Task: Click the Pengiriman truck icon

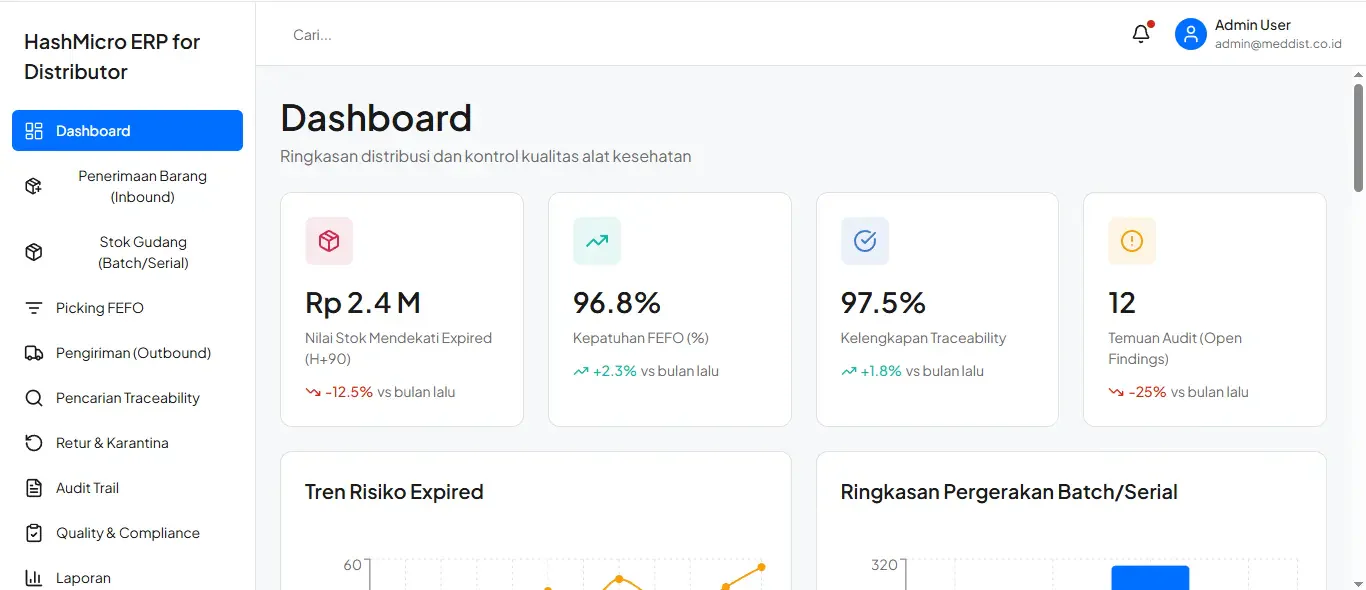Action: [x=34, y=353]
